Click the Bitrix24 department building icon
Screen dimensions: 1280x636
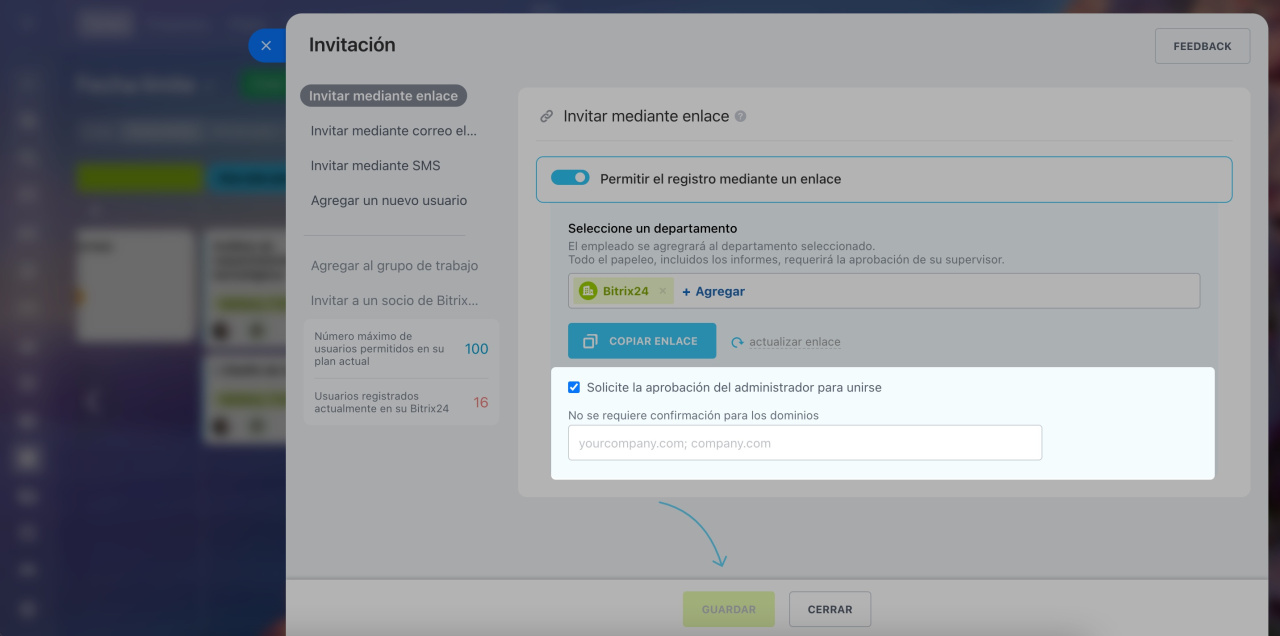click(x=588, y=291)
